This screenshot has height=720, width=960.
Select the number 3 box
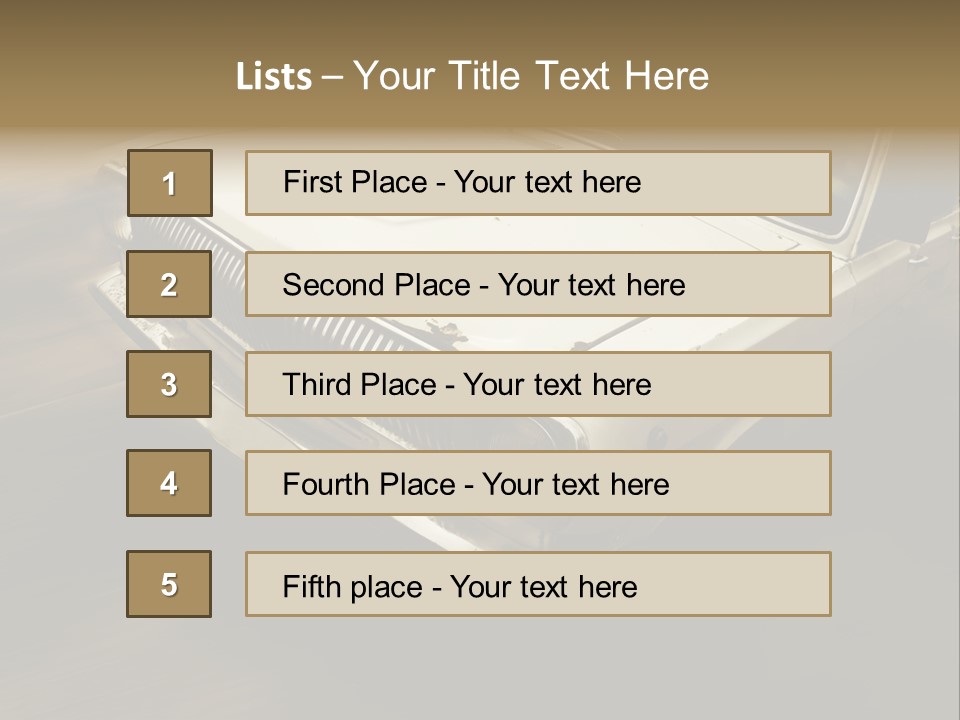point(169,384)
